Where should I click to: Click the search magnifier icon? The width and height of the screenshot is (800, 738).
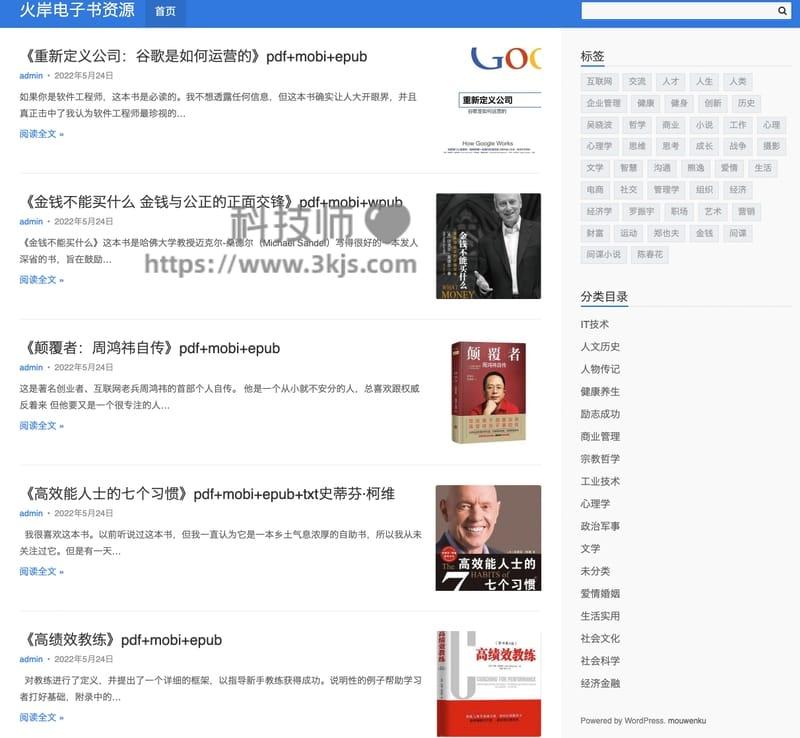[782, 11]
